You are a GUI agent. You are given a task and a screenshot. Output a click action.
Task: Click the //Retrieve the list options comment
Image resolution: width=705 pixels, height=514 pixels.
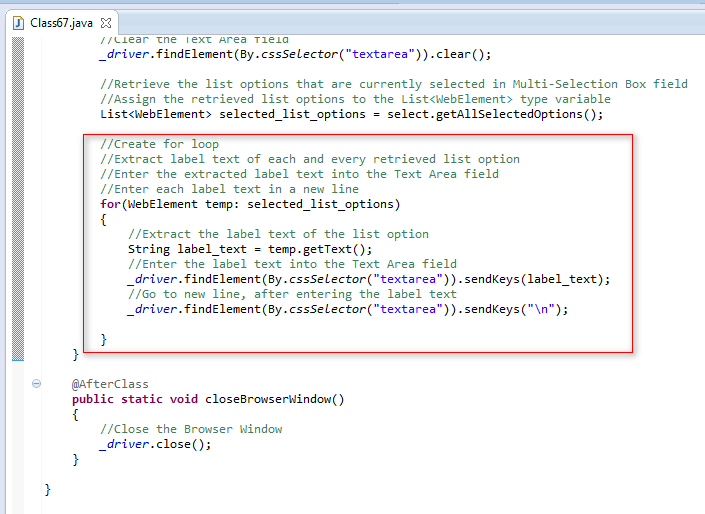[394, 84]
